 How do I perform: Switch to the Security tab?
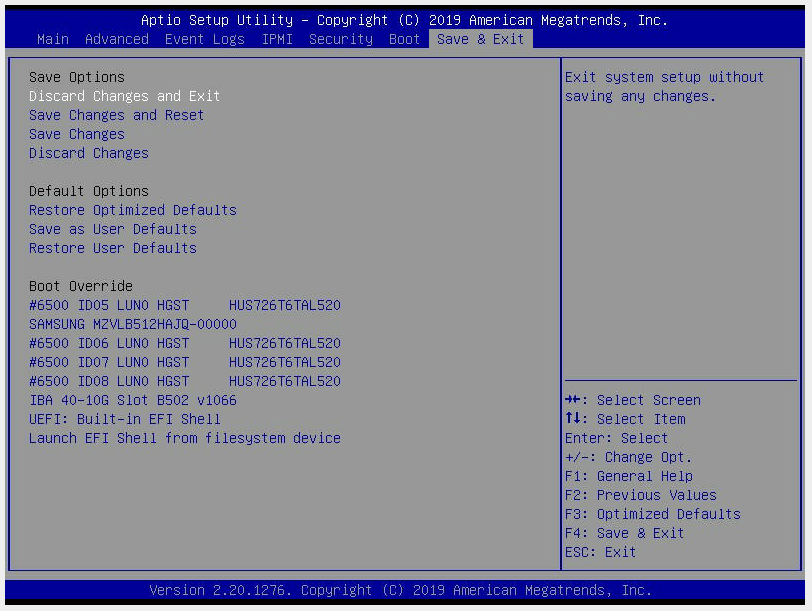340,39
